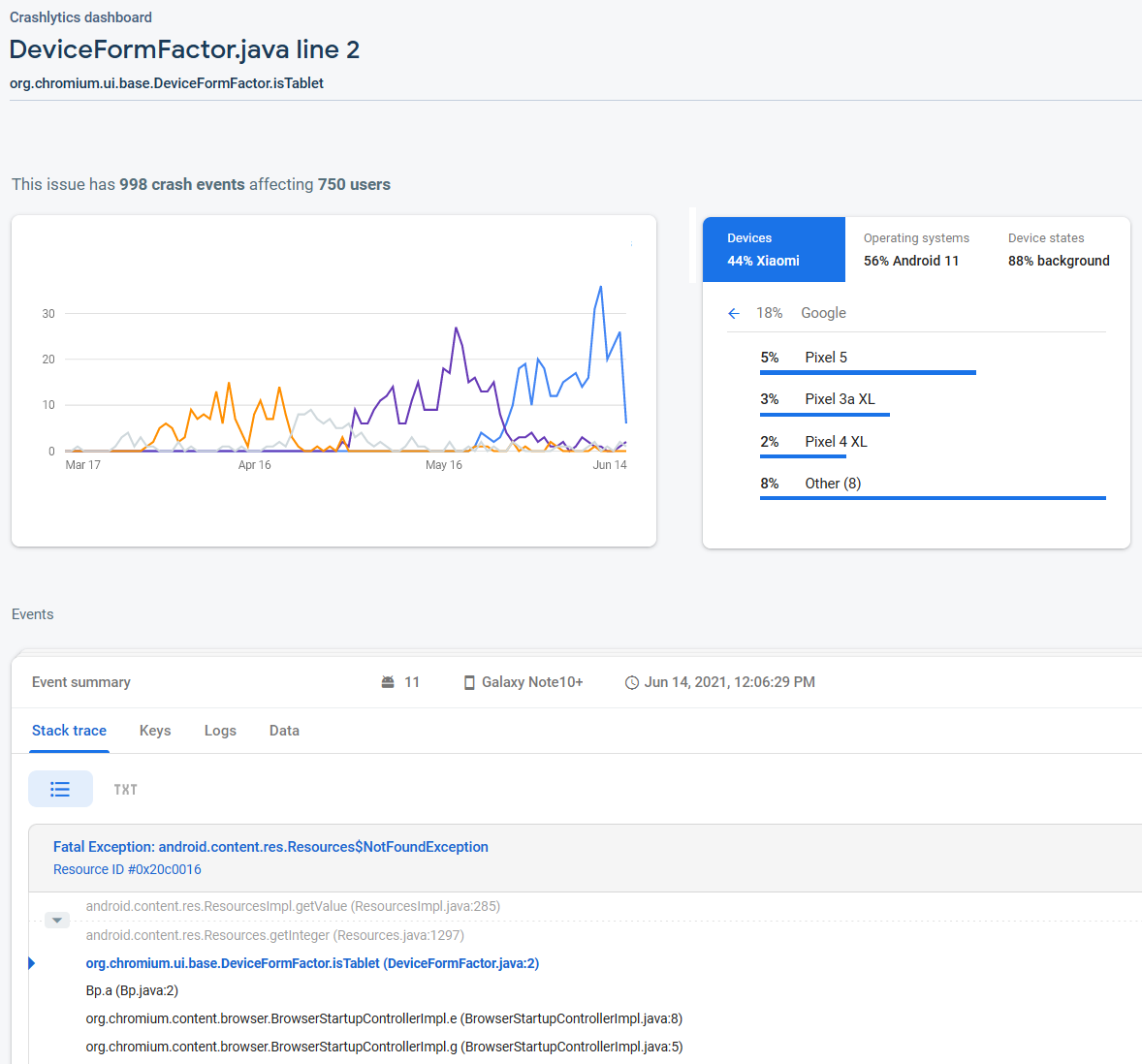Click the blue arrow marker beside DeviceFormFactor.isTablet
The image size is (1142, 1064).
pos(32,963)
